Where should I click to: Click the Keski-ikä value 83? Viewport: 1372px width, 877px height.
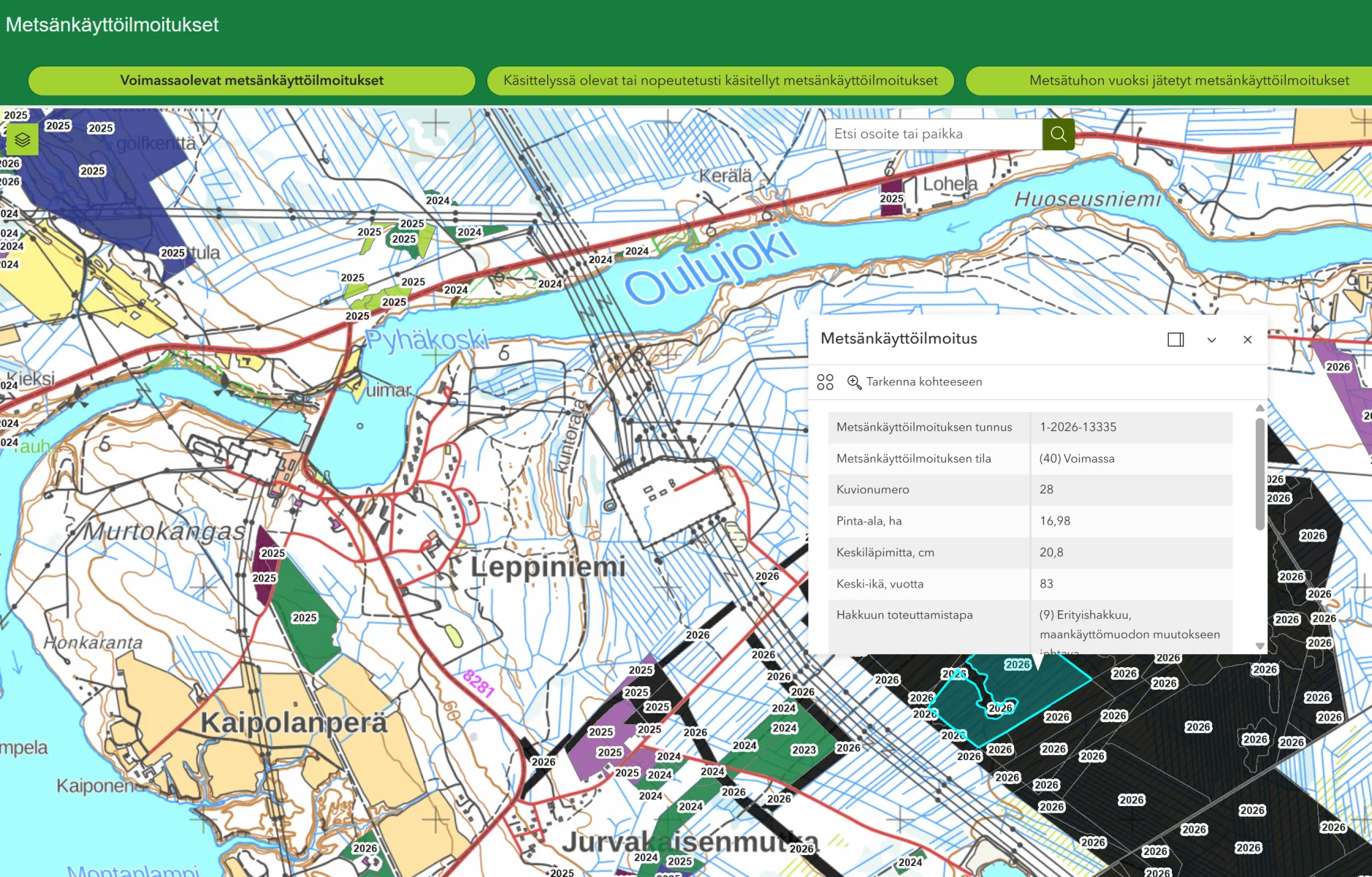1046,584
